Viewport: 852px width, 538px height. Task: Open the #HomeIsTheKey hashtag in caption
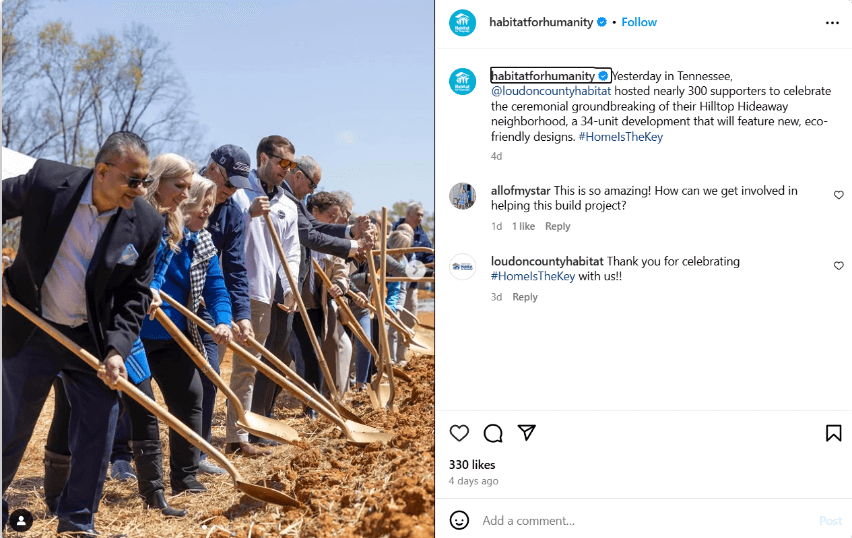pos(621,136)
